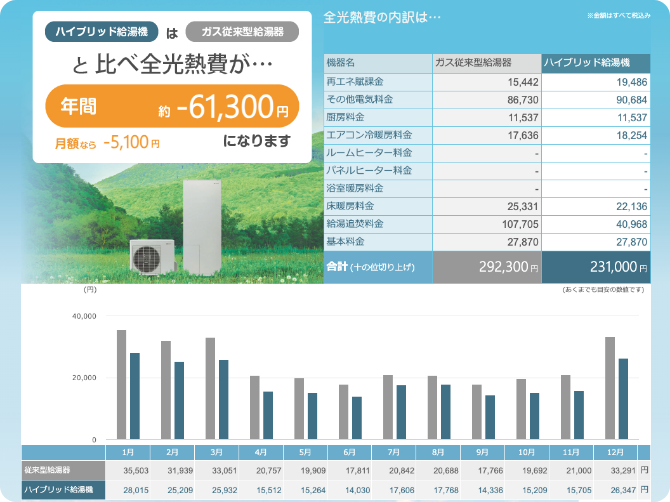Viewport: 670px width, 502px height.
Task: Select the 再エネ賦課金 row label
Action: [x=355, y=82]
